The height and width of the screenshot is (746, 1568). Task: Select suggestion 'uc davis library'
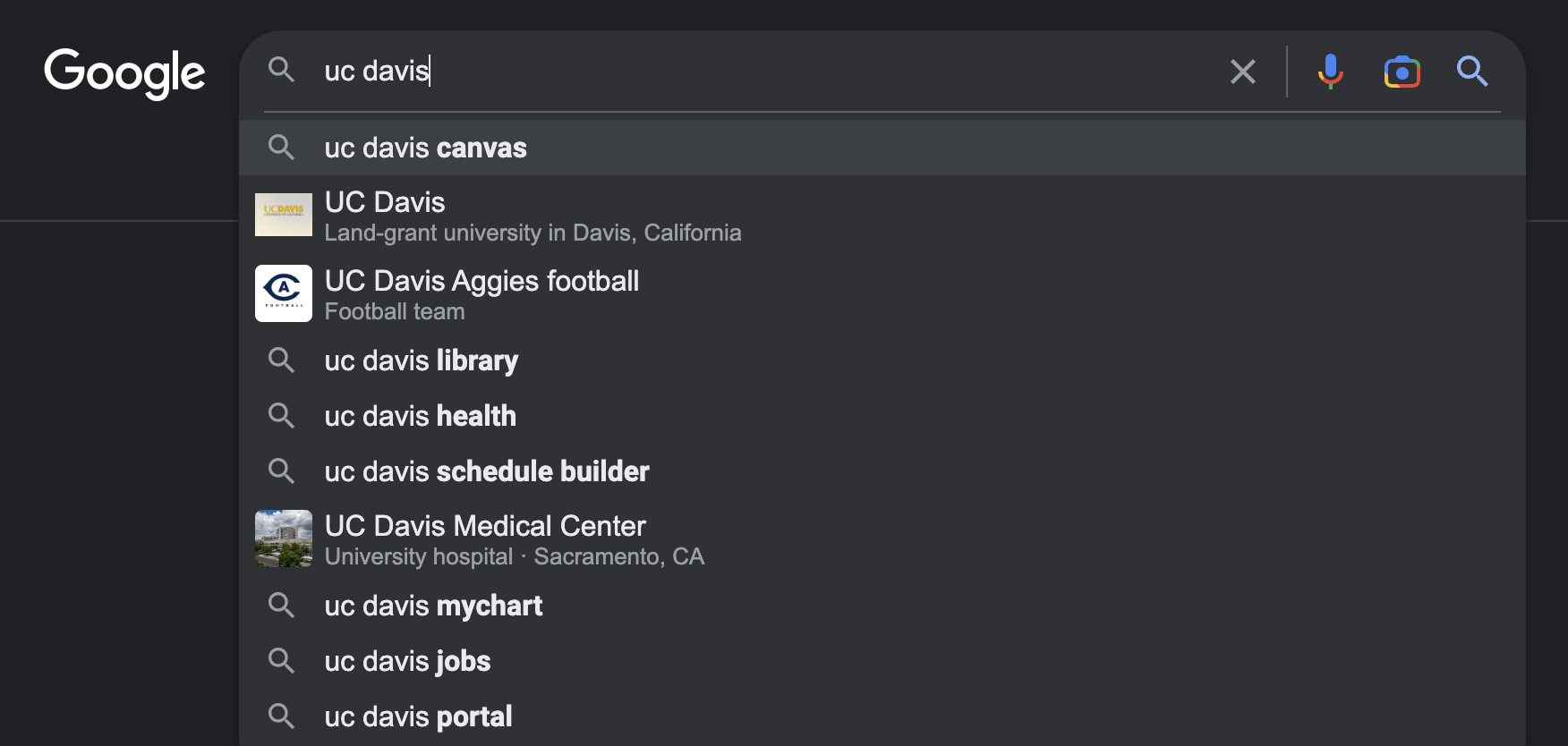(x=882, y=360)
